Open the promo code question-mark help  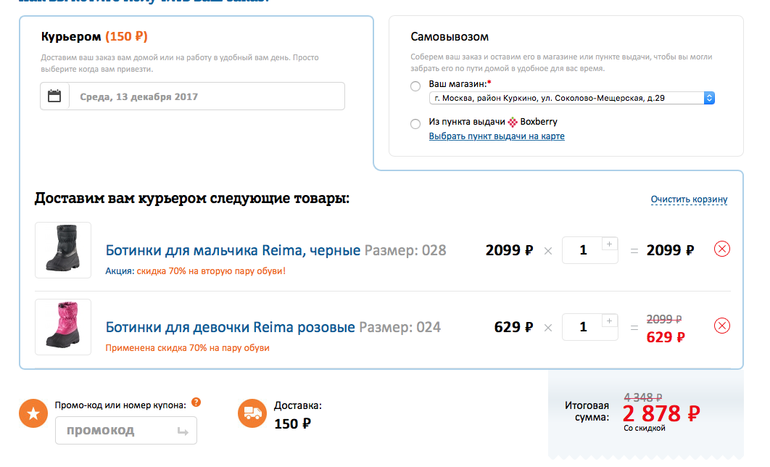point(196,403)
